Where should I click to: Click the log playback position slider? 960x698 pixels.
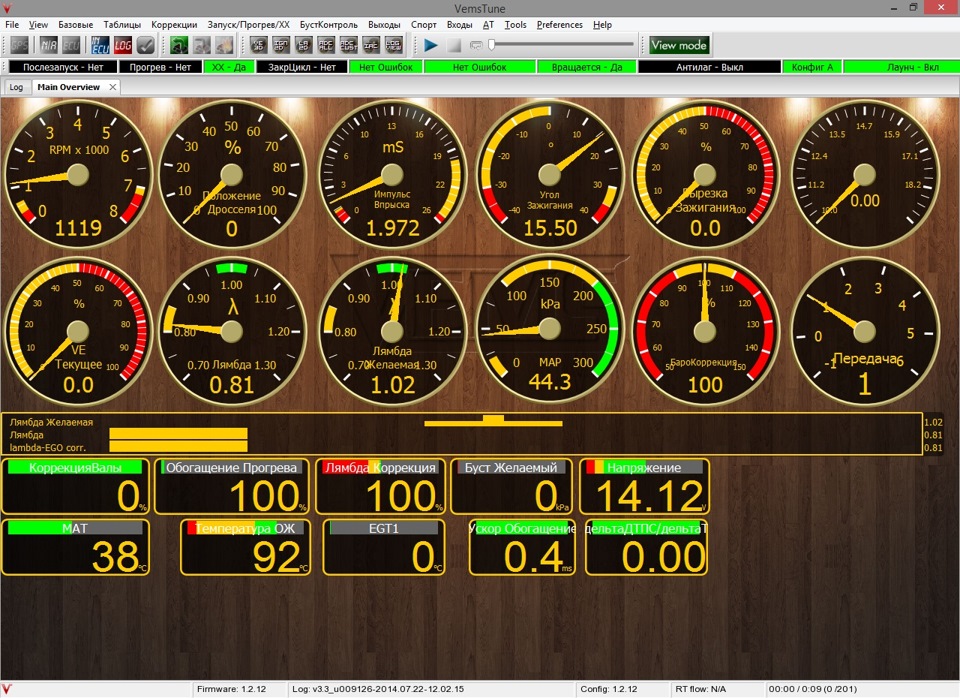tap(561, 44)
